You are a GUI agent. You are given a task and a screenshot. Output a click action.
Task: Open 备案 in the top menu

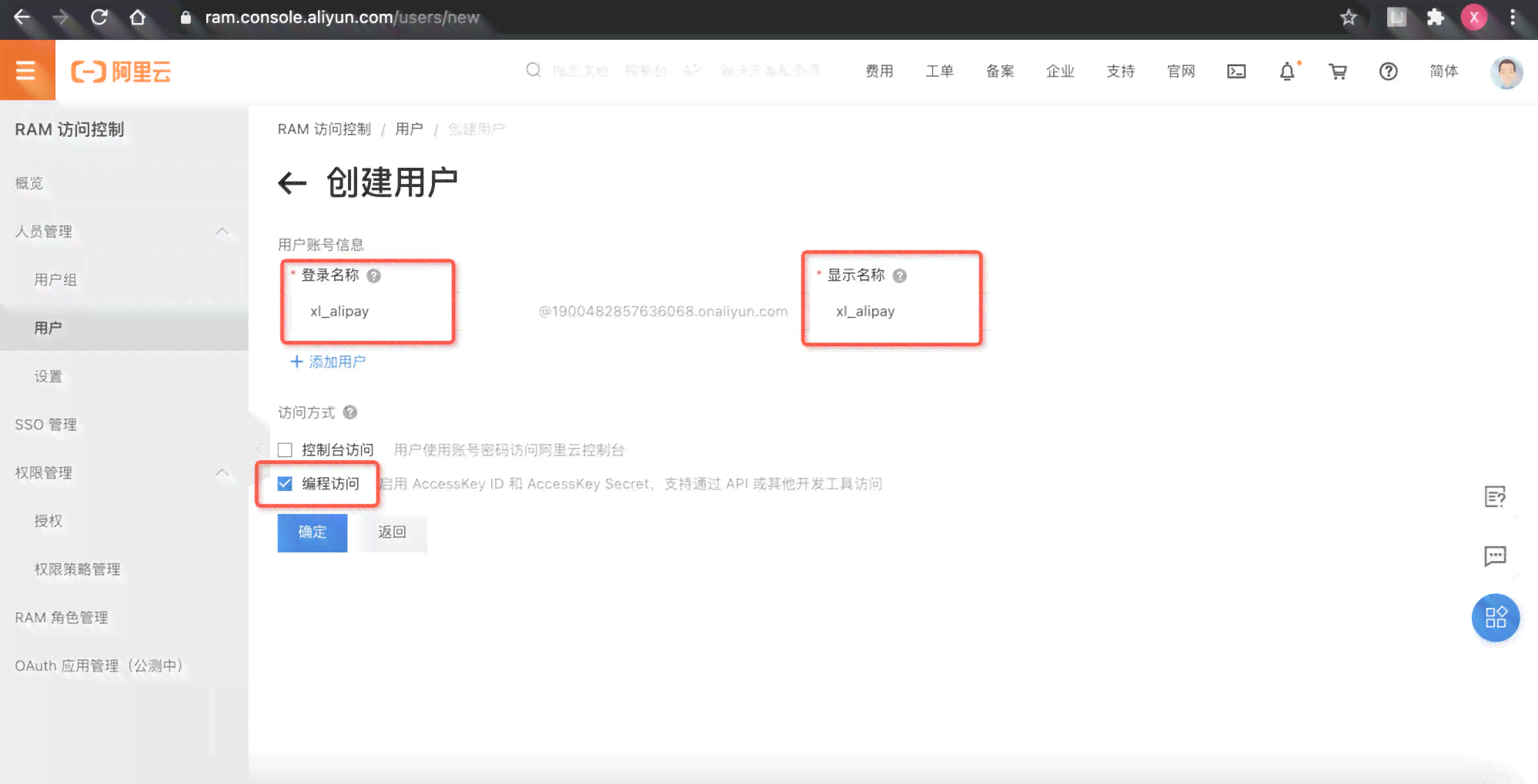(x=1000, y=71)
